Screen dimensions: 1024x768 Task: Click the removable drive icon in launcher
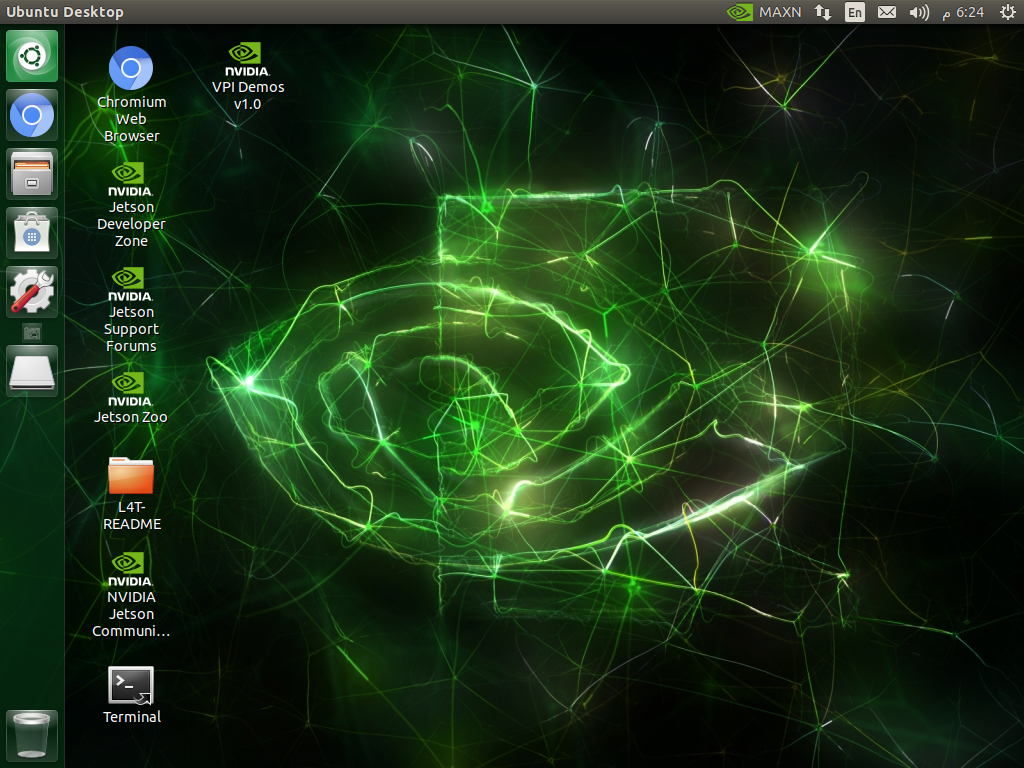32,371
